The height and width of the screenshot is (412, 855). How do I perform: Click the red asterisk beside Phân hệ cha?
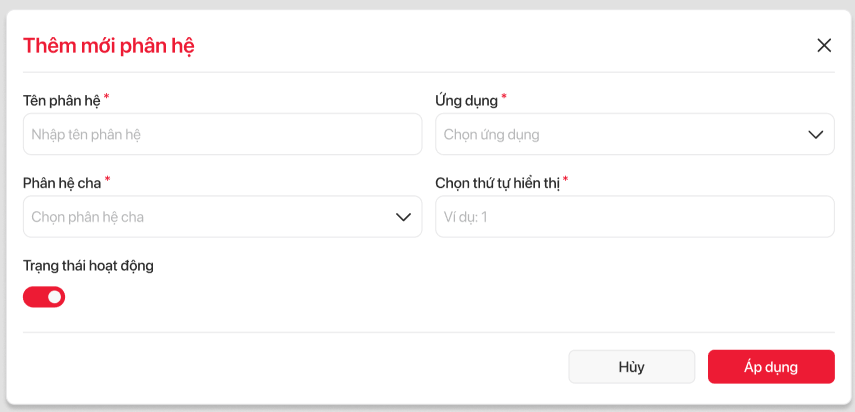(108, 180)
